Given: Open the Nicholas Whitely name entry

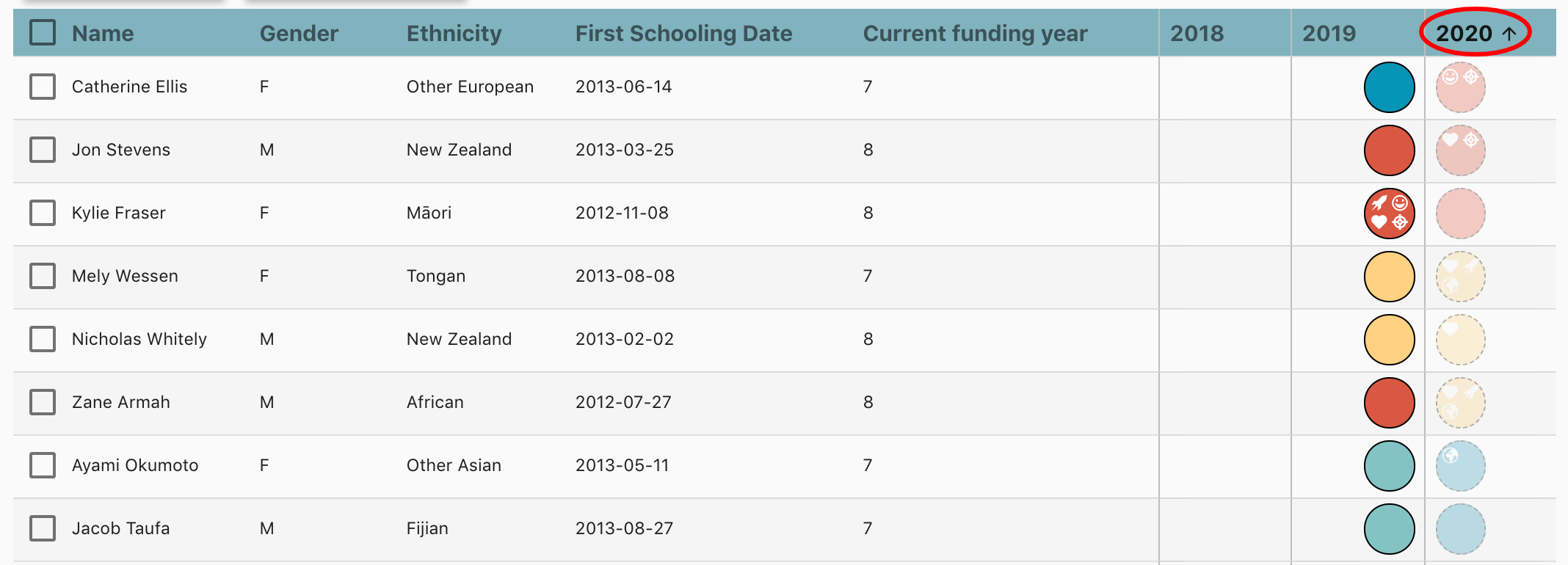Looking at the screenshot, I should [x=139, y=339].
